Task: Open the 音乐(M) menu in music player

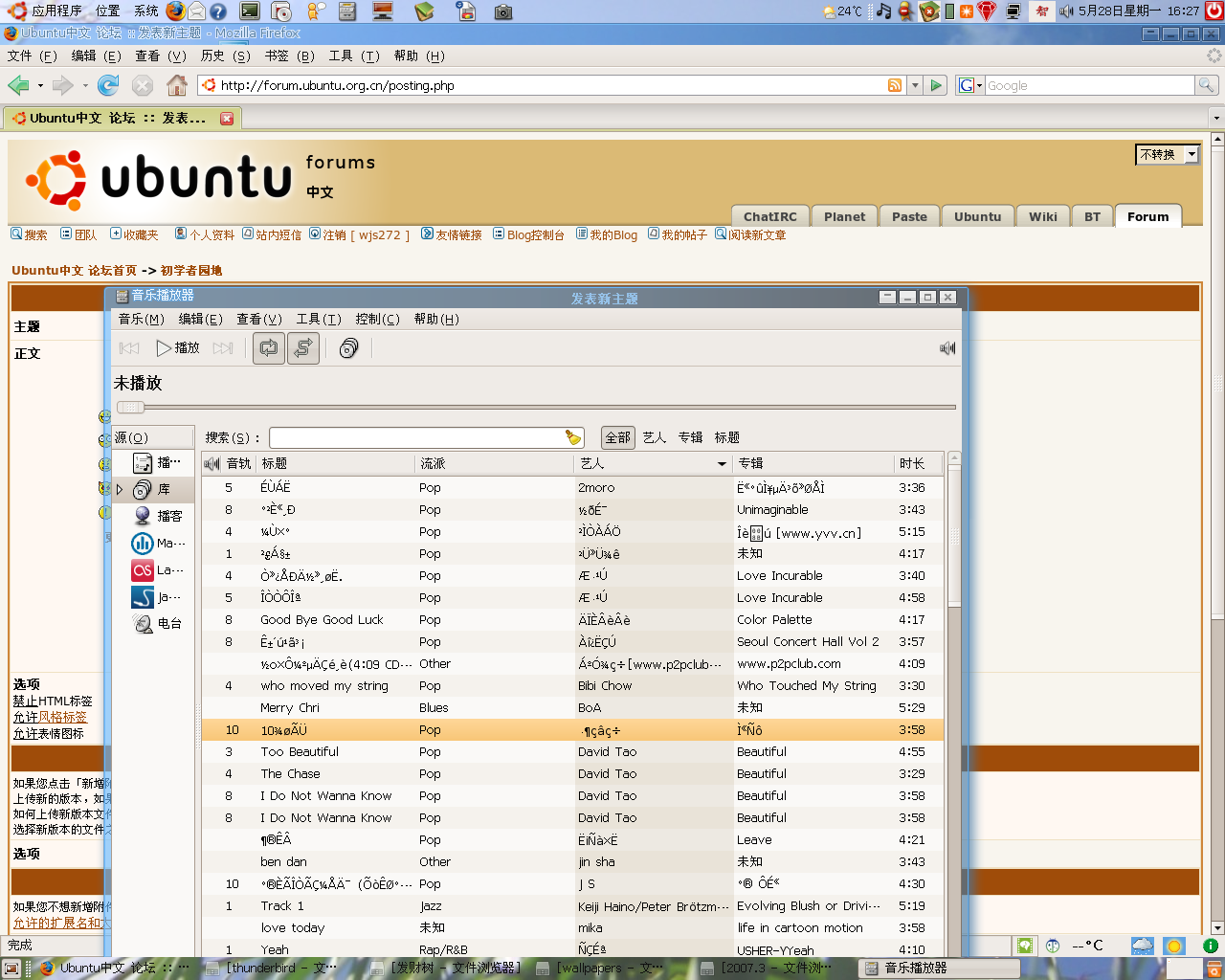Action: pyautogui.click(x=141, y=320)
